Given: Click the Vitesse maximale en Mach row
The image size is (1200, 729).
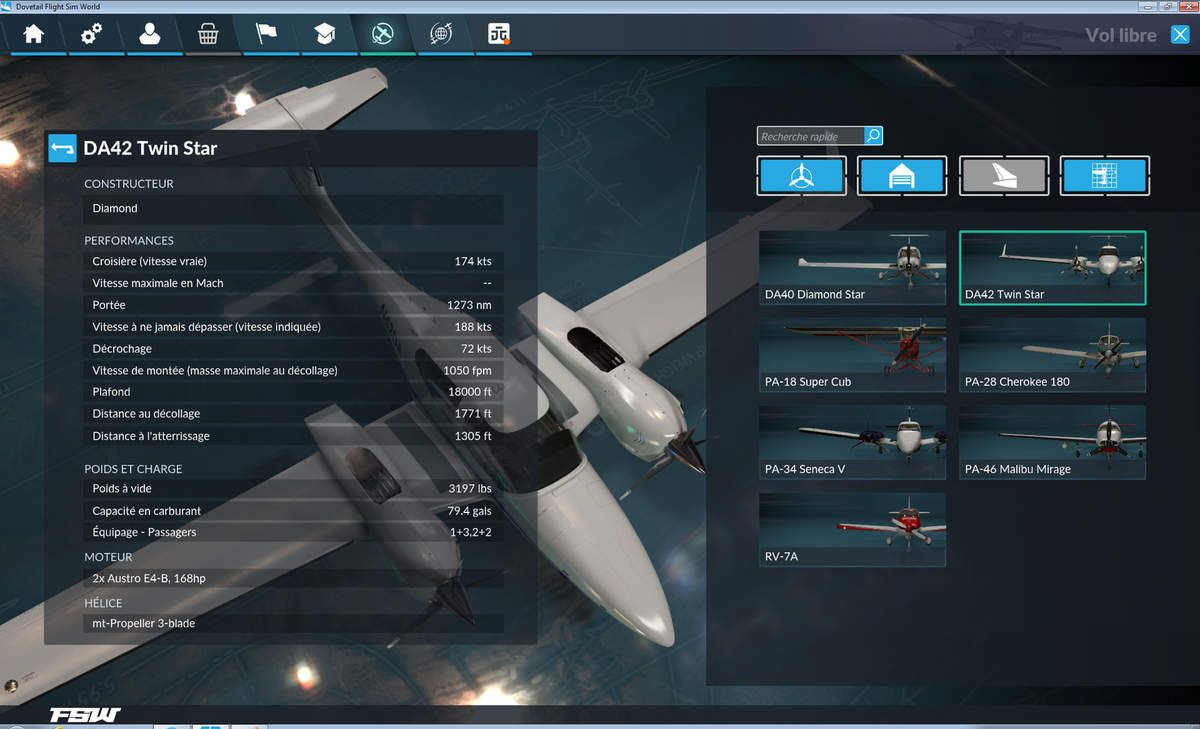Looking at the screenshot, I should (x=293, y=283).
